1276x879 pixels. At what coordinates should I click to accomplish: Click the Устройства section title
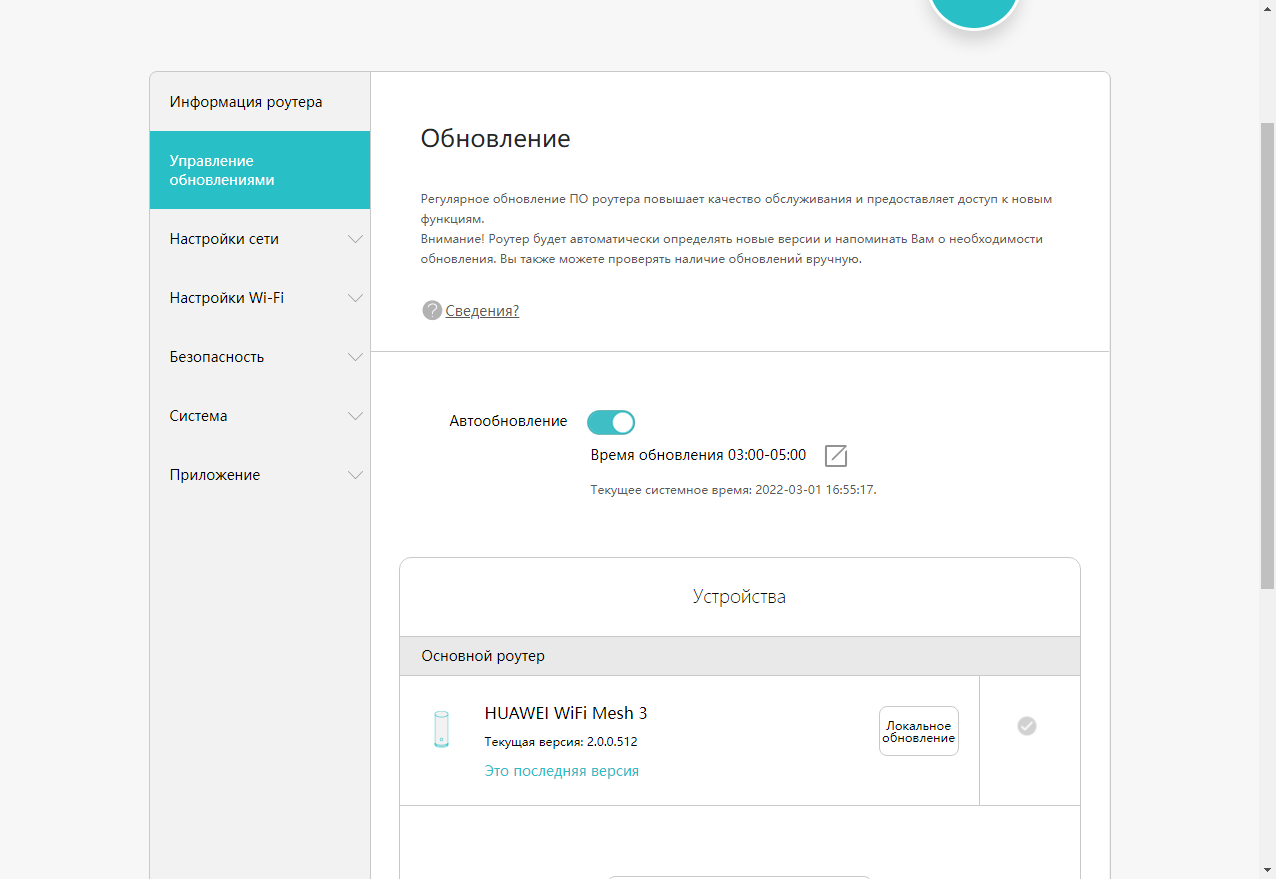tap(740, 597)
